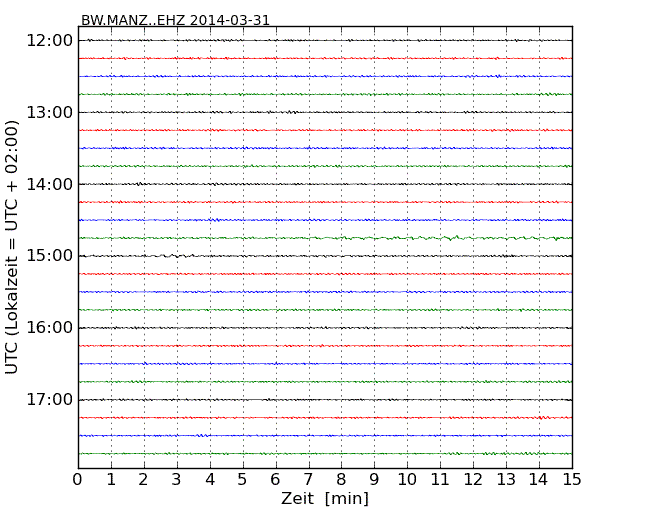Click the black seismogram trace at 17:00
Screen dimensions: 650x520
click(x=325, y=400)
